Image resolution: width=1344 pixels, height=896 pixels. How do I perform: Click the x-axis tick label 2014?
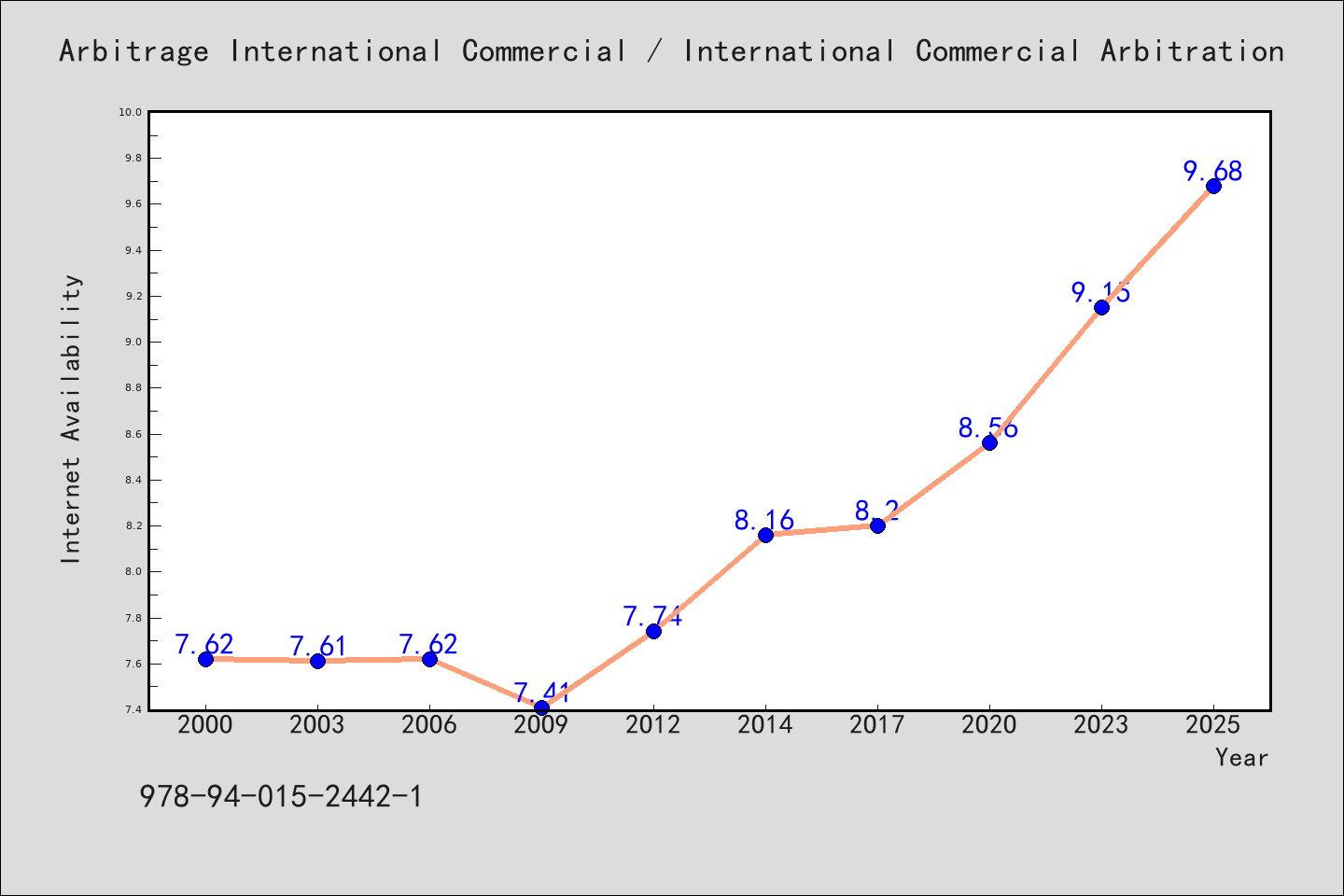[765, 725]
